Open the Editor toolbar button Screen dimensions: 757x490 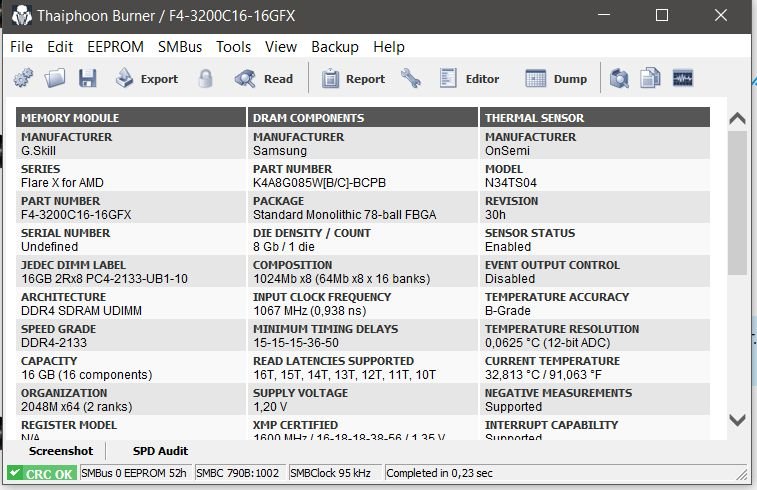[469, 78]
